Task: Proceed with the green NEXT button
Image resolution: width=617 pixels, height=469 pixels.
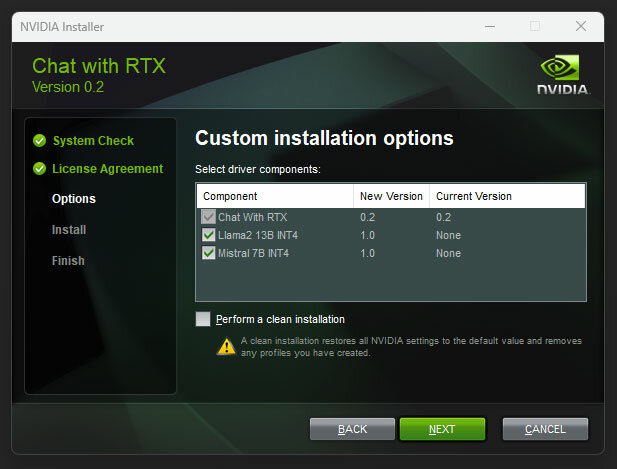Action: 442,429
